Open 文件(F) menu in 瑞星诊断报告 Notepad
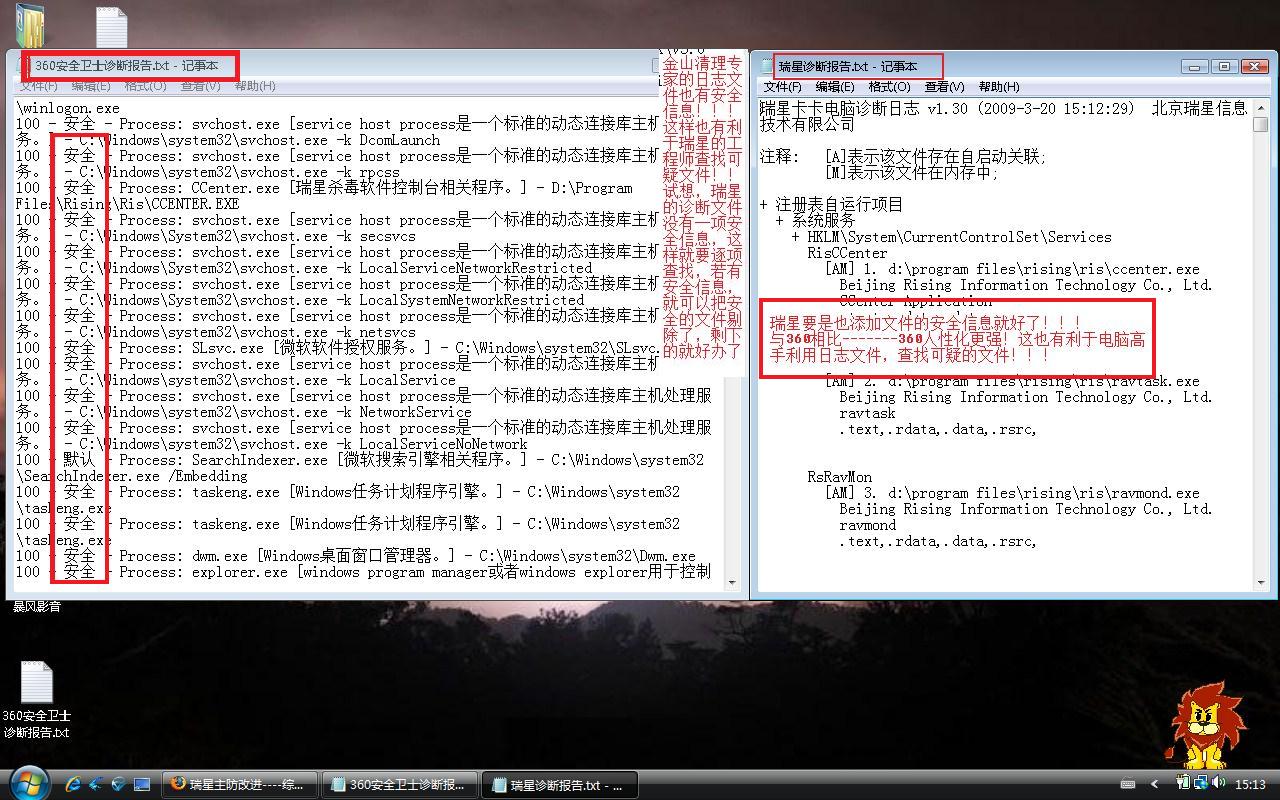This screenshot has height=800, width=1280. click(782, 87)
